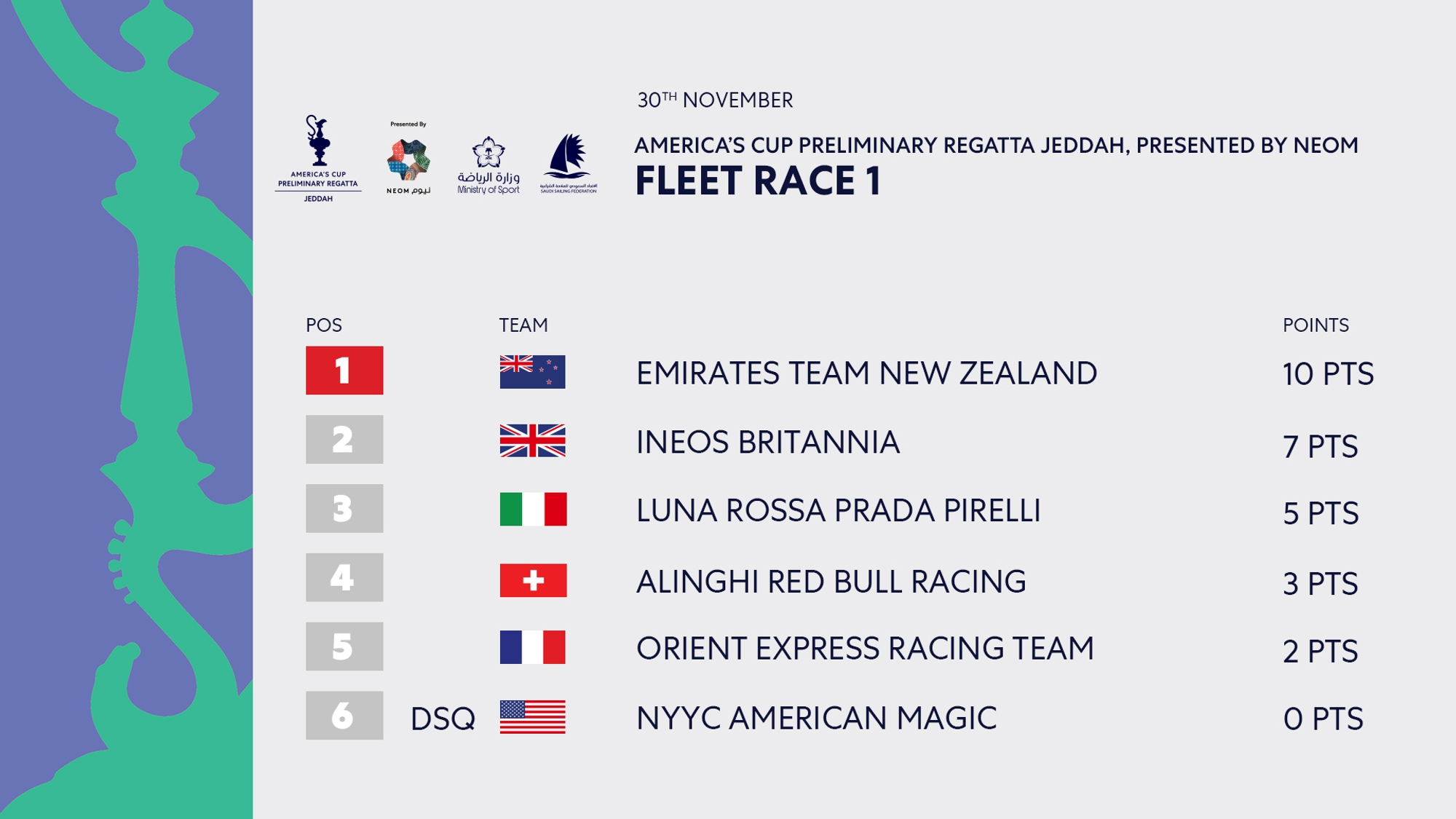Screen dimensions: 1456x819
Task: Click the POINTS column header
Action: pos(1315,325)
